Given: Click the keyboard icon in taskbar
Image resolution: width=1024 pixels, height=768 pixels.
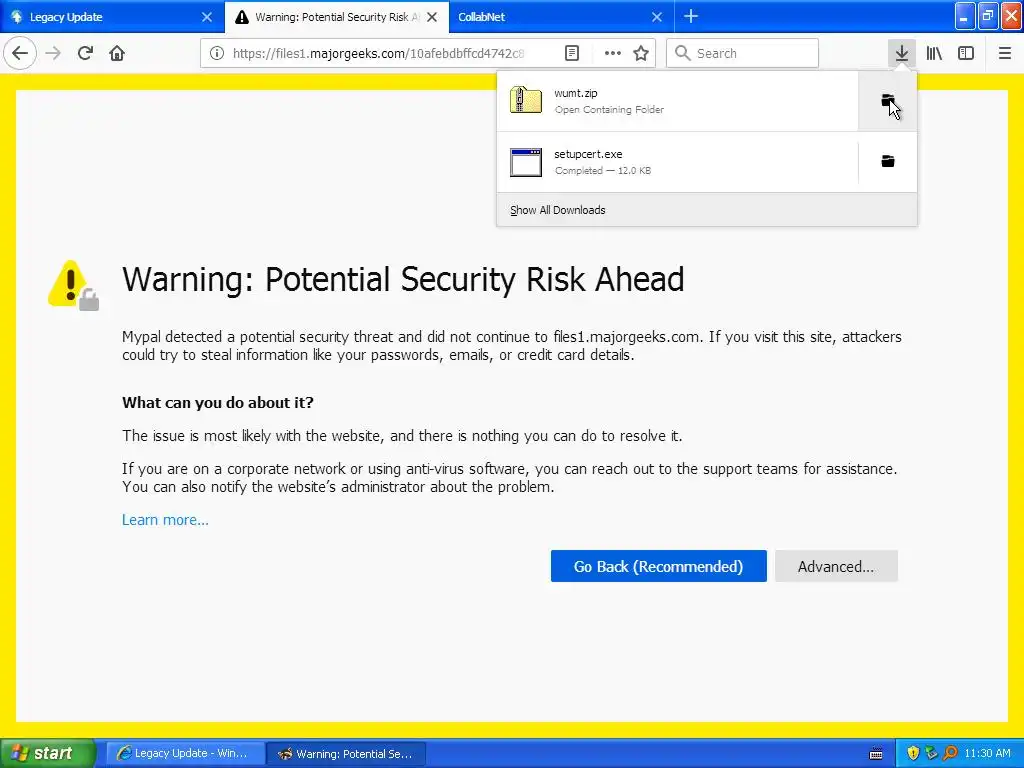Looking at the screenshot, I should pos(876,754).
